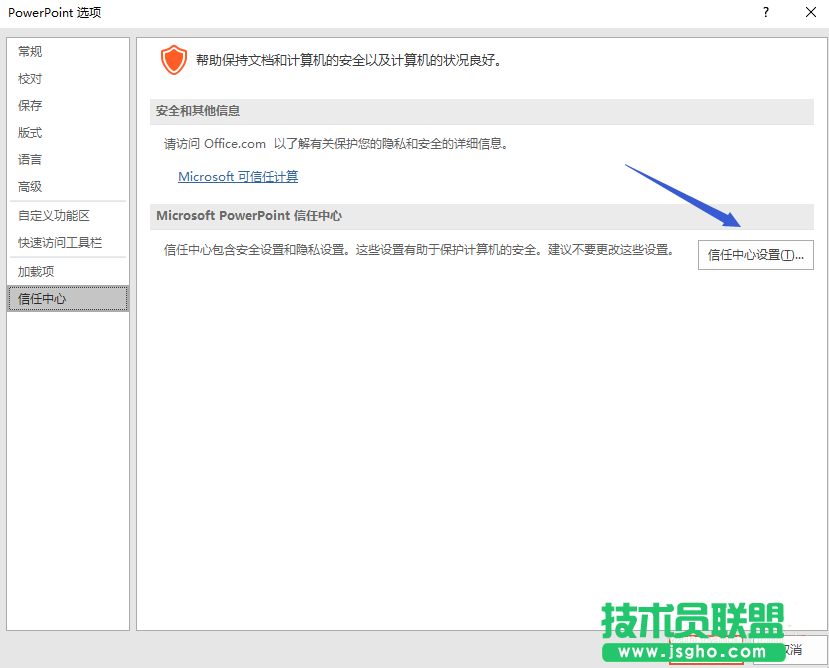Click the 帮助保持文档和计算机的安全 heading text

(348, 60)
